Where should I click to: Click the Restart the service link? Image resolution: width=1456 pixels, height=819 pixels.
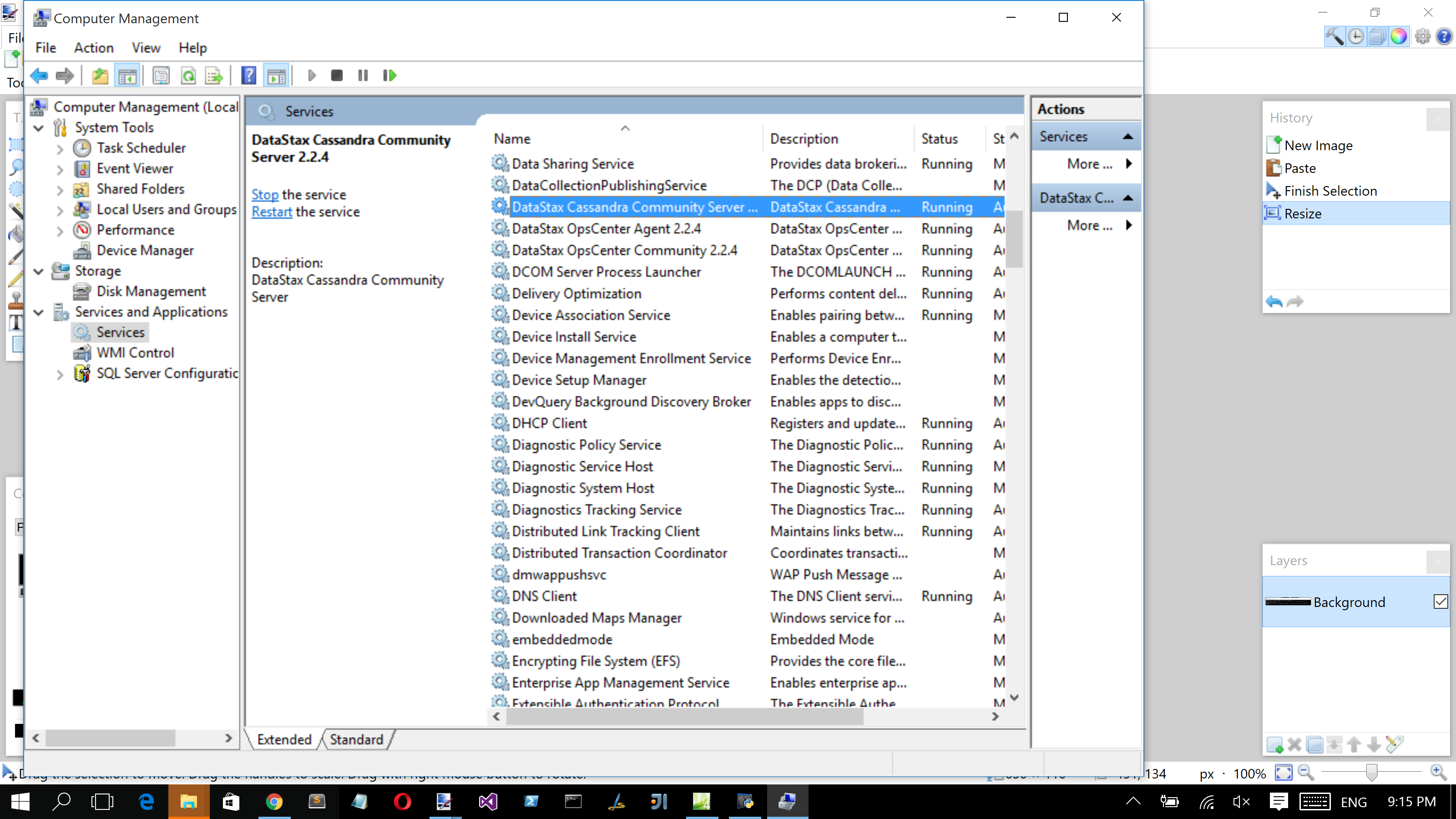272,212
